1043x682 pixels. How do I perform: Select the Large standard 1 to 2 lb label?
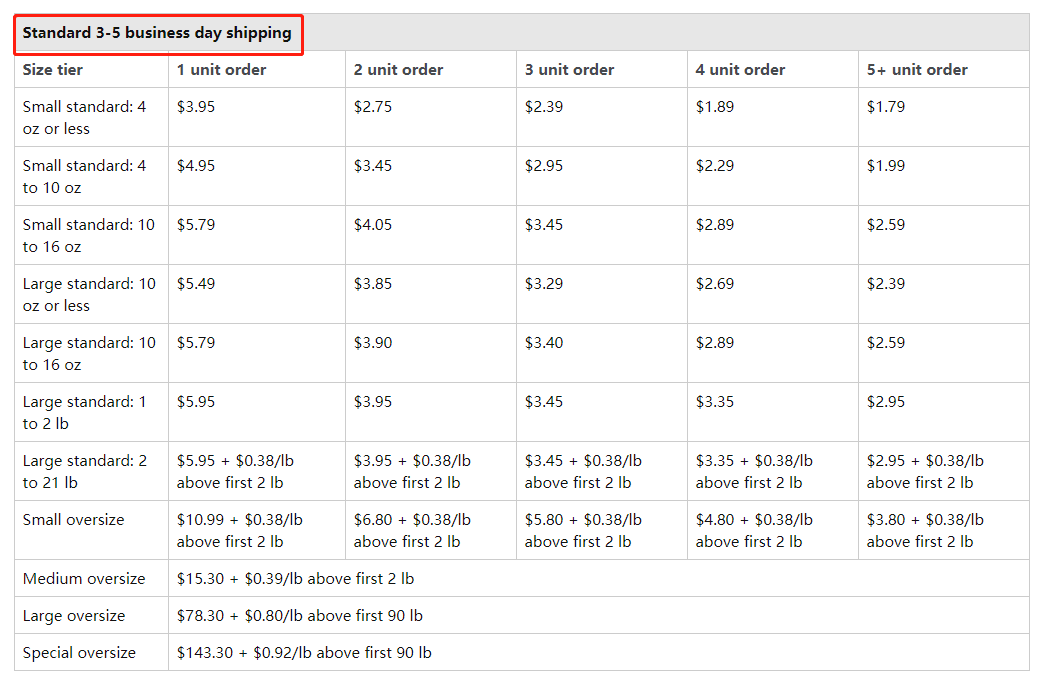point(84,413)
